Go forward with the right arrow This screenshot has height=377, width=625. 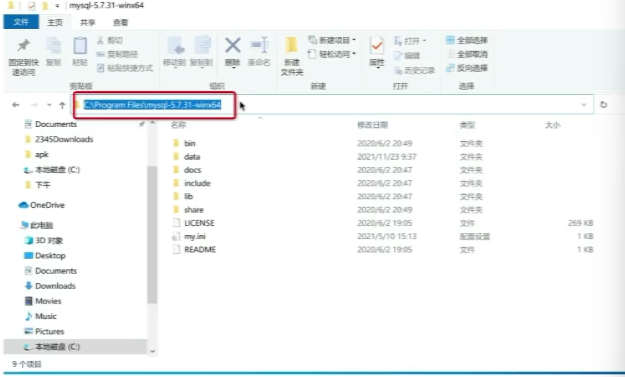34,105
